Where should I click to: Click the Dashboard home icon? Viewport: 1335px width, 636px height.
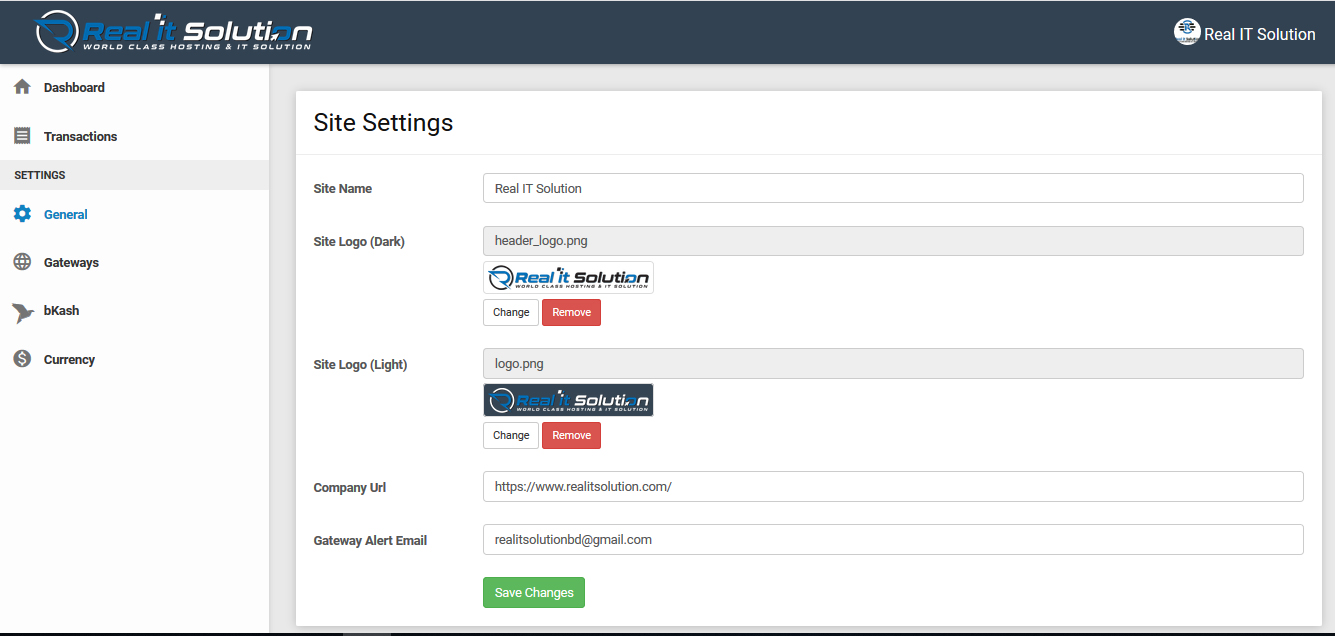22,87
